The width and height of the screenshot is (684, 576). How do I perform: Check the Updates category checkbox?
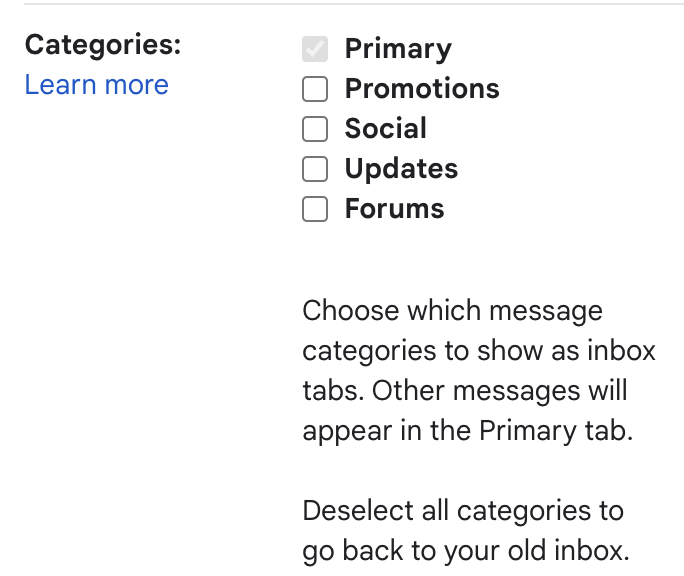pos(315,169)
